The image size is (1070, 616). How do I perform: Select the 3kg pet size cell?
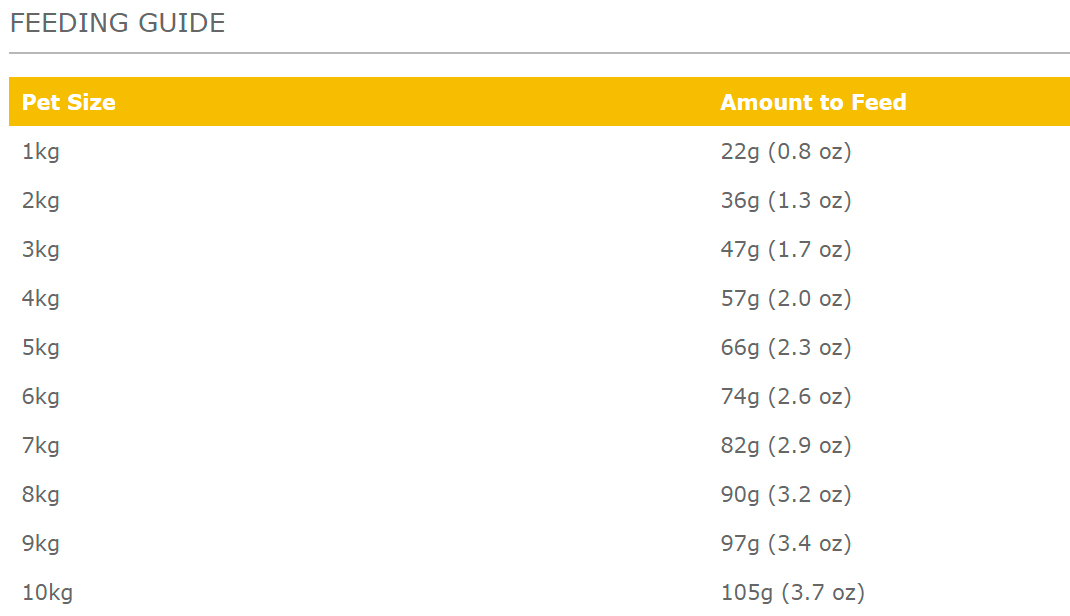point(41,250)
